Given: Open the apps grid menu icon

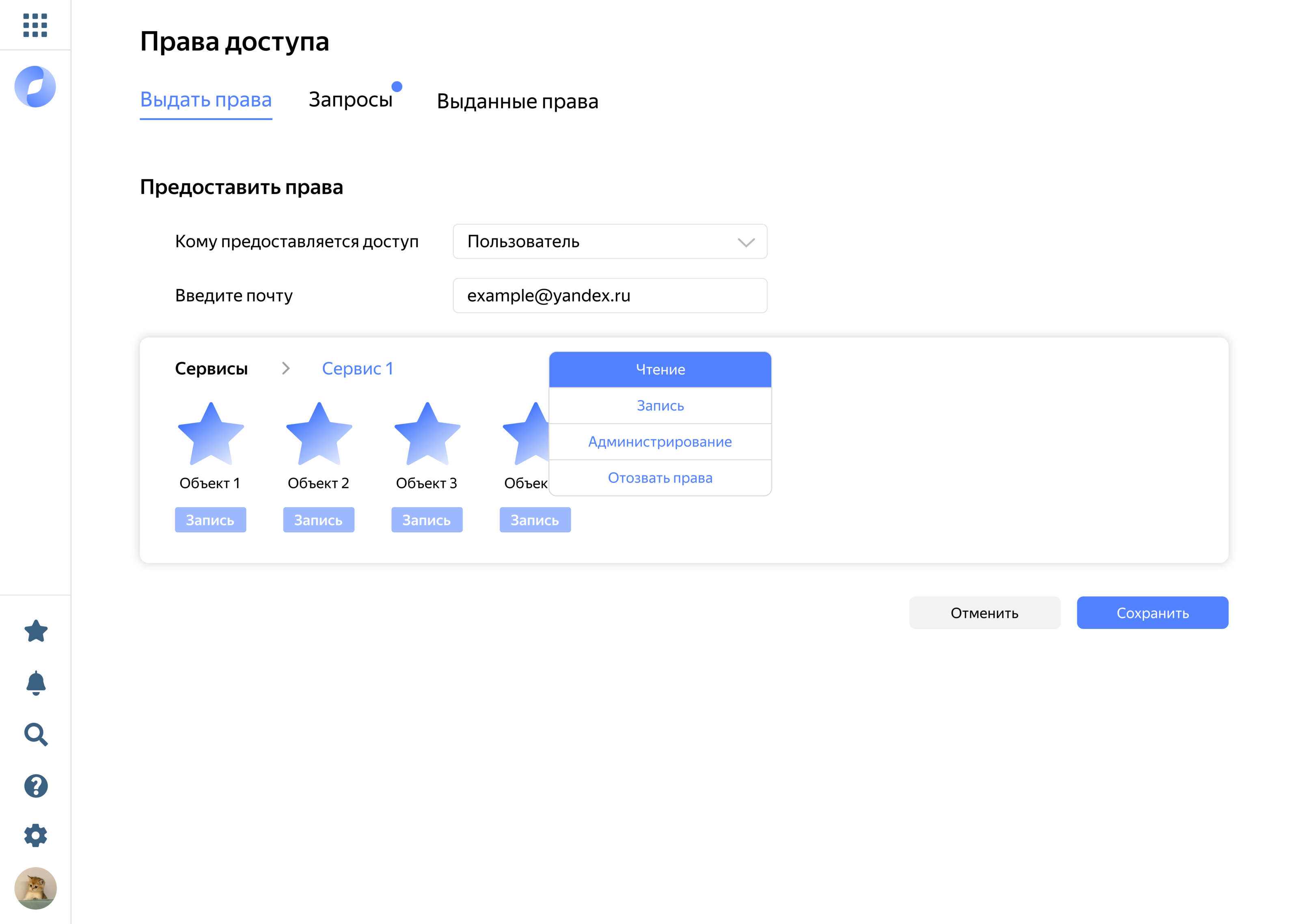Looking at the screenshot, I should click(x=35, y=25).
